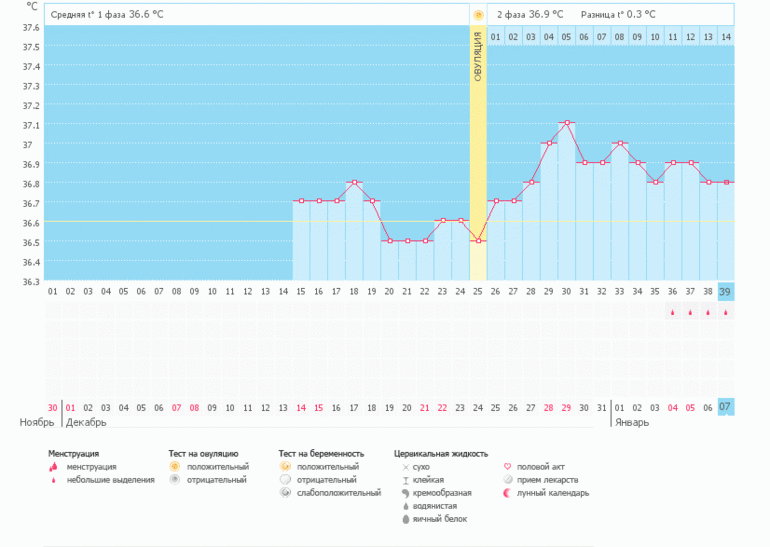Click the positive pregnancy test legend icon
The width and height of the screenshot is (770, 547).
coord(285,466)
